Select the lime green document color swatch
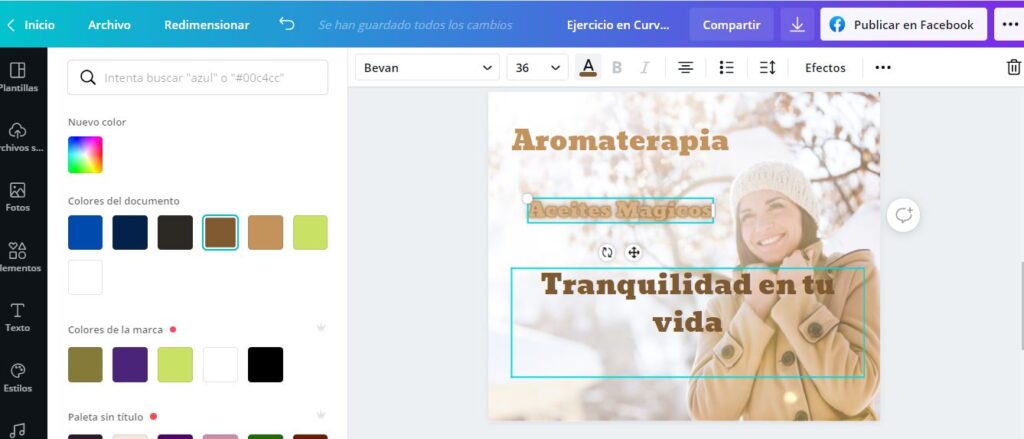The image size is (1024, 439). click(x=310, y=233)
